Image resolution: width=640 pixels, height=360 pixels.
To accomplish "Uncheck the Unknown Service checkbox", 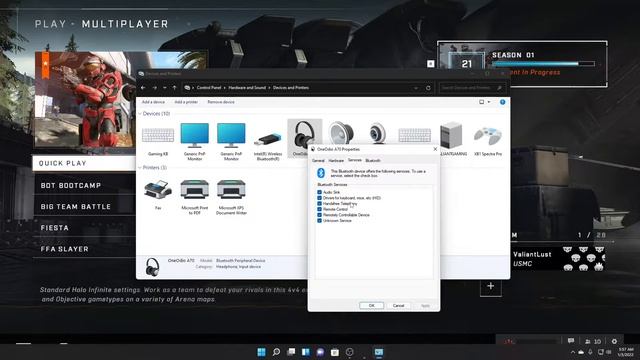I will [320, 220].
